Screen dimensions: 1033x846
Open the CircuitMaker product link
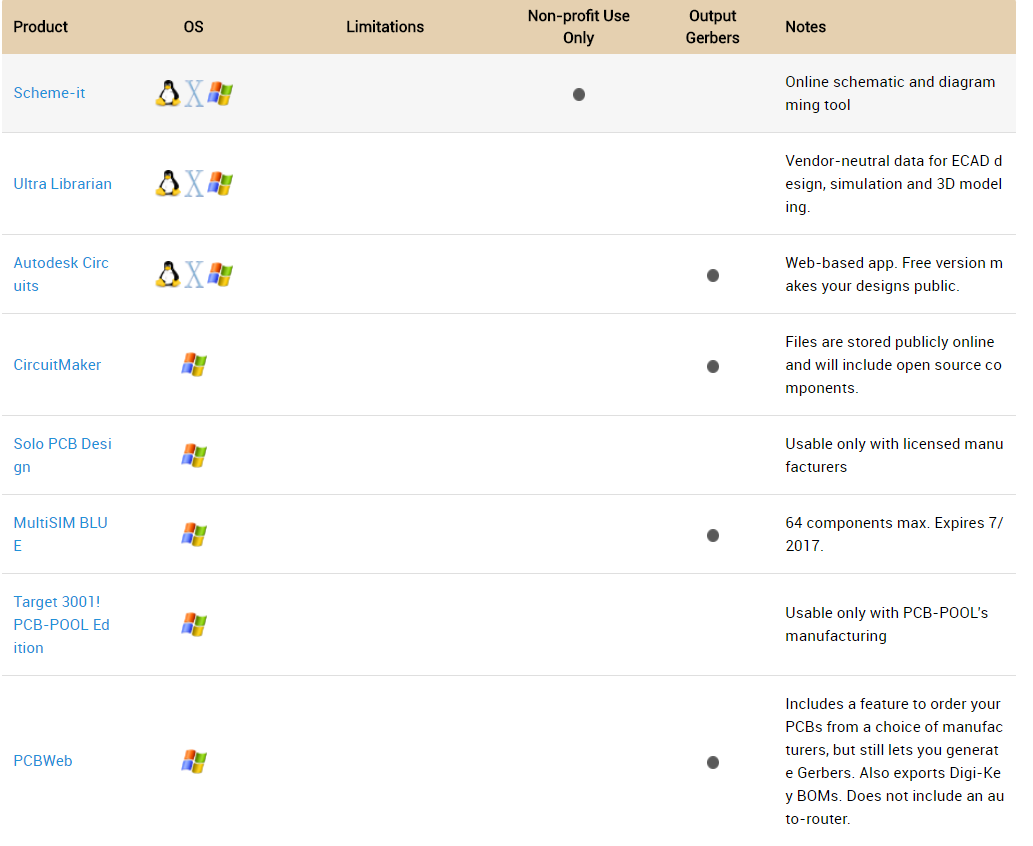point(57,365)
